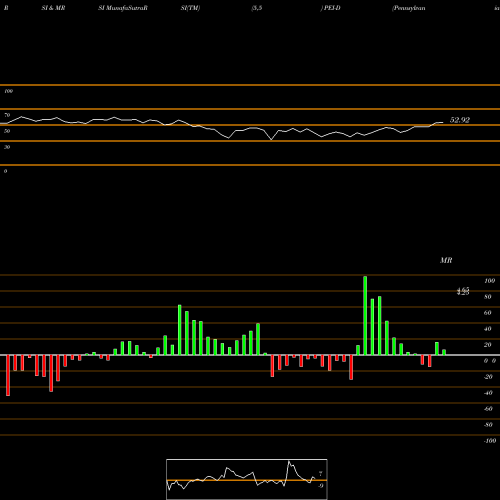Click the -60 label on MR axis
This screenshot has height=500, width=500.
[x=488, y=409]
